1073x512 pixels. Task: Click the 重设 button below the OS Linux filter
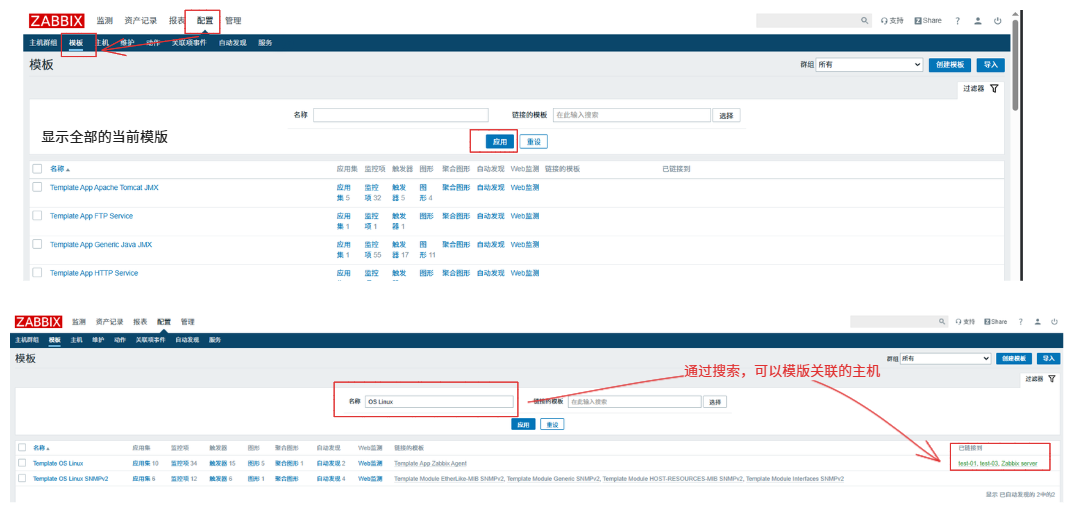click(x=552, y=424)
